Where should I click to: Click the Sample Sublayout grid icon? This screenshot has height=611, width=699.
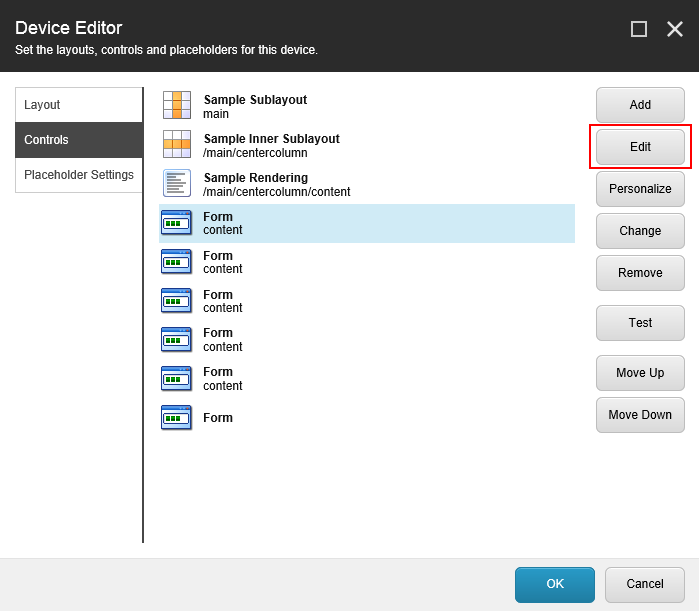(x=177, y=106)
